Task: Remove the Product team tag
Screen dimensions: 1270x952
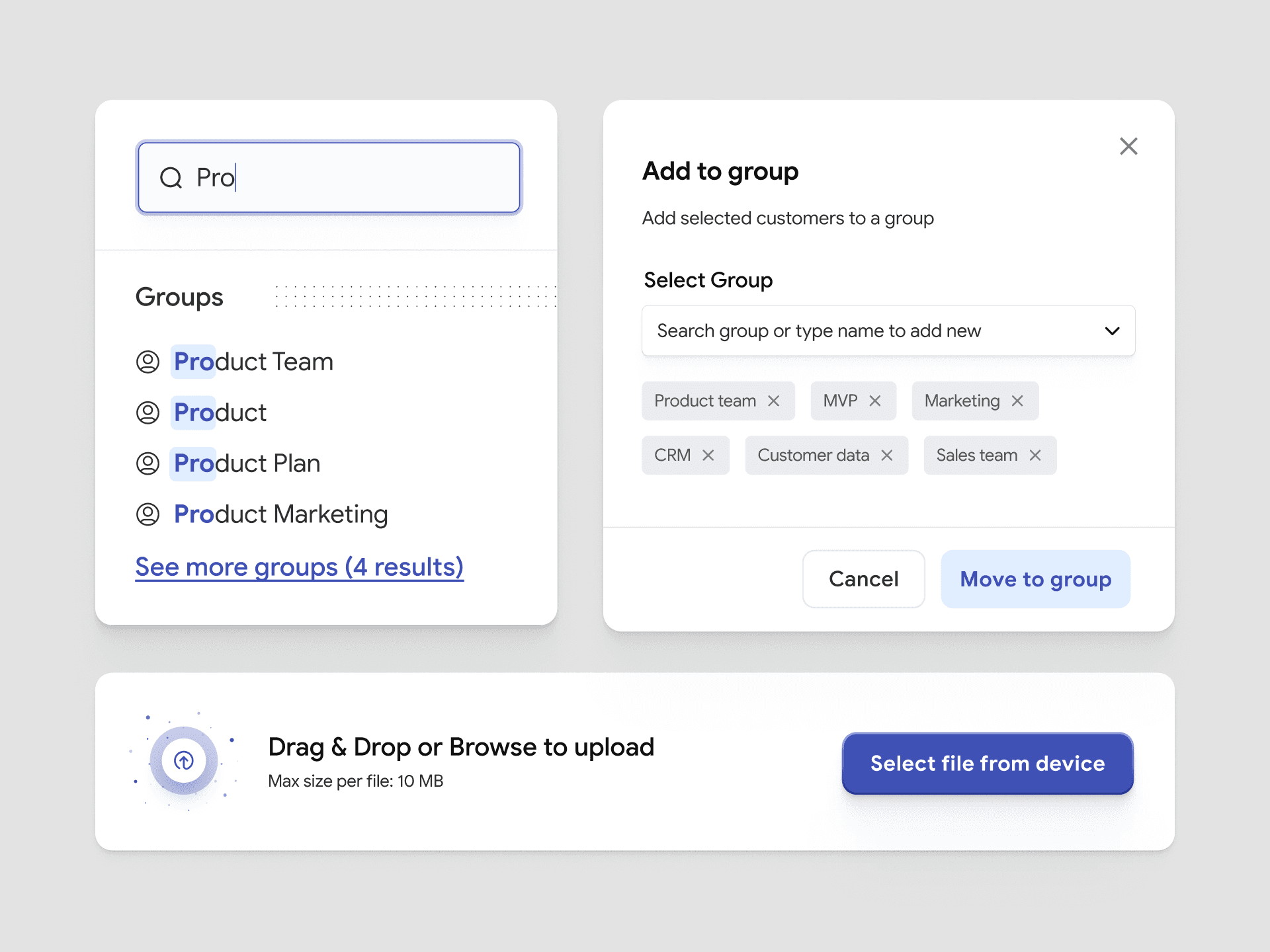Action: coord(773,401)
